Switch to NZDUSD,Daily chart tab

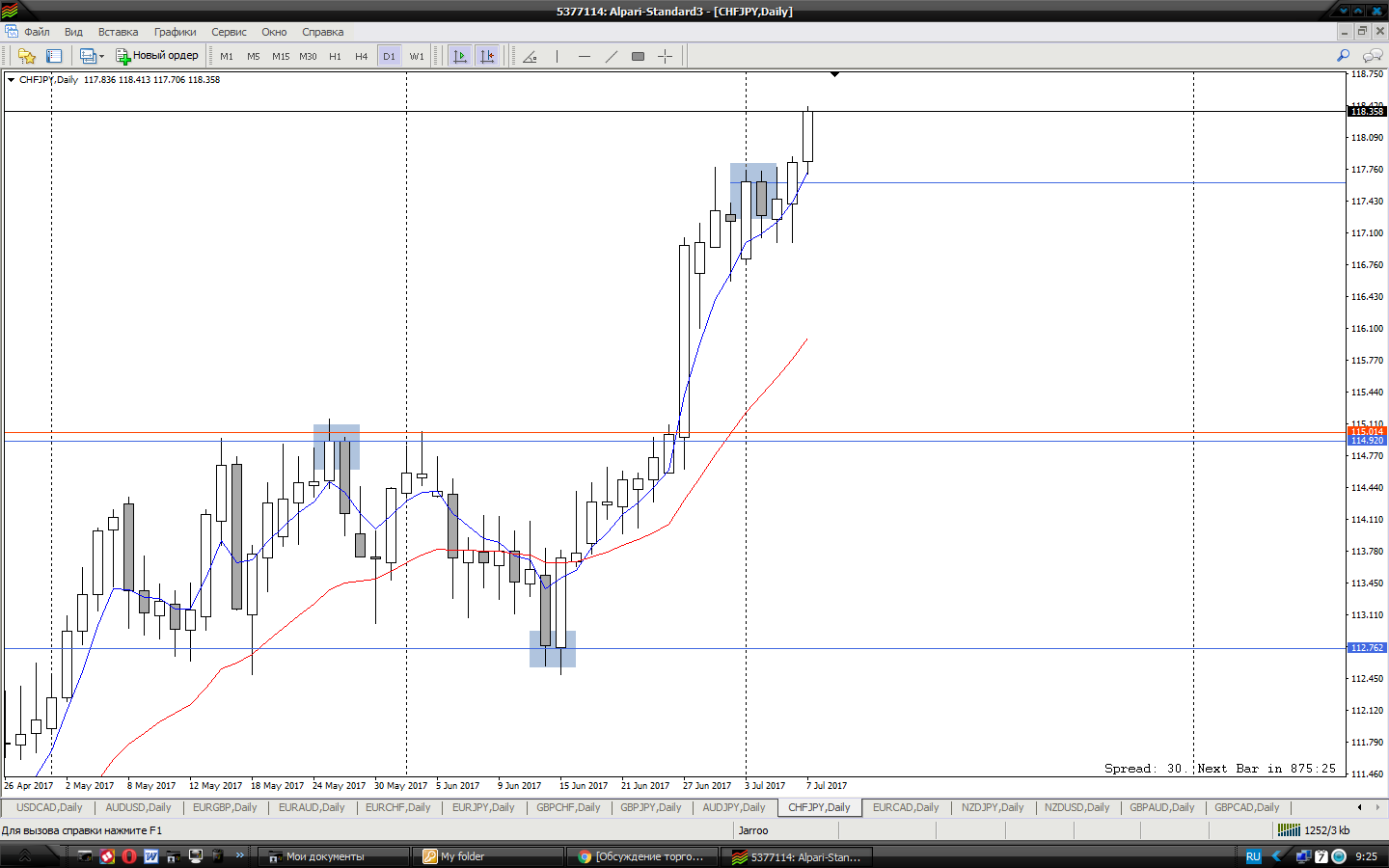1076,807
